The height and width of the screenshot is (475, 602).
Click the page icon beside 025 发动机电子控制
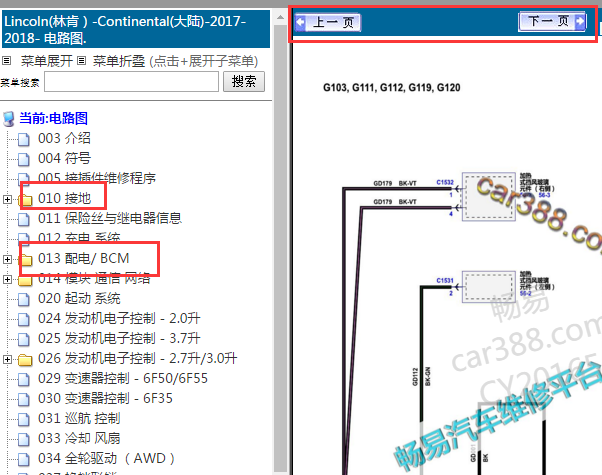[24, 339]
